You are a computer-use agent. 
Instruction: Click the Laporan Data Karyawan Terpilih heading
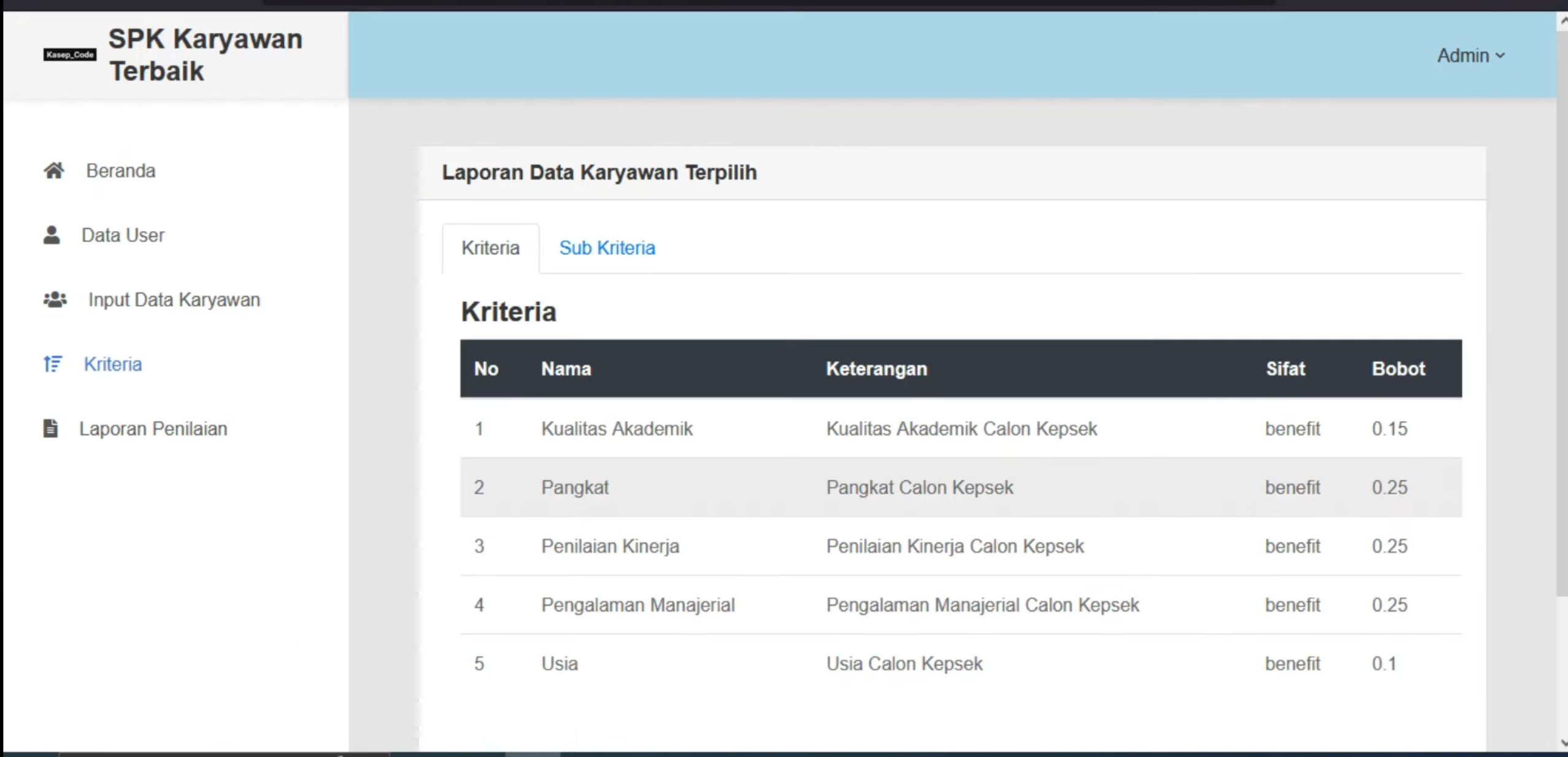pyautogui.click(x=599, y=172)
